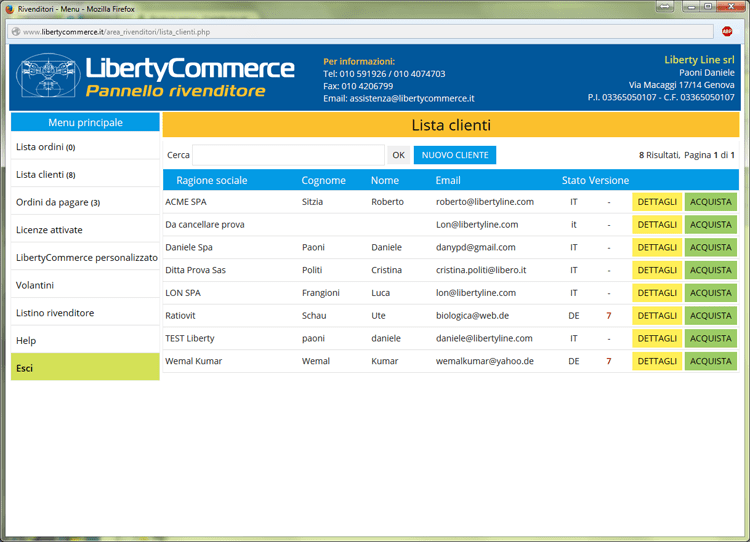Click the globe icon in the address bar
This screenshot has width=750, height=542.
tap(16, 32)
